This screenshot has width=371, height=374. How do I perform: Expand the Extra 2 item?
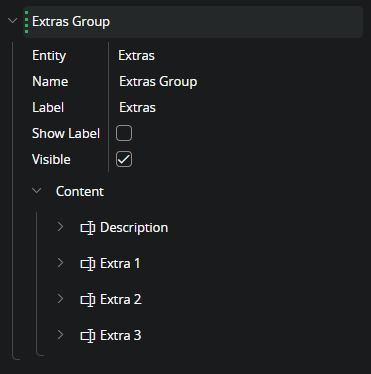tap(60, 299)
